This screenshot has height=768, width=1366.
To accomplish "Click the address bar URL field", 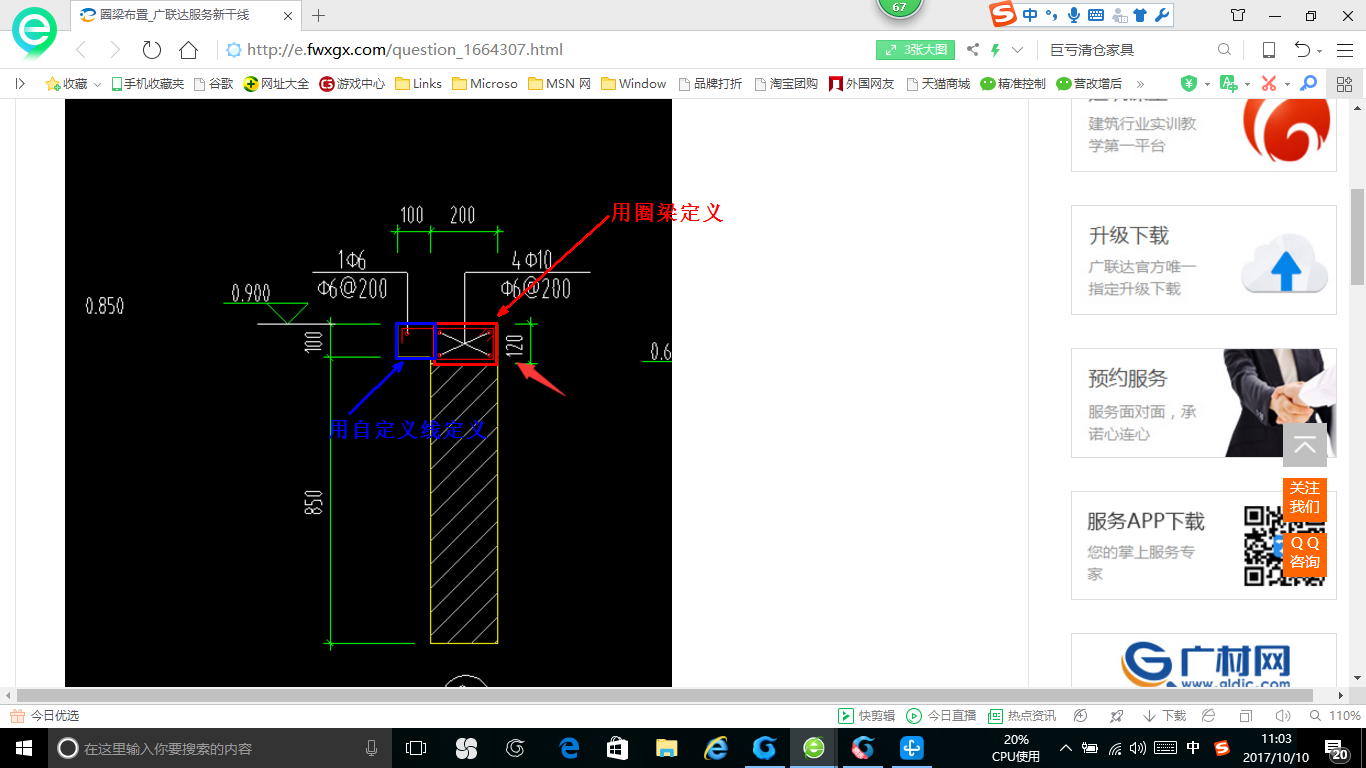I will click(540, 50).
